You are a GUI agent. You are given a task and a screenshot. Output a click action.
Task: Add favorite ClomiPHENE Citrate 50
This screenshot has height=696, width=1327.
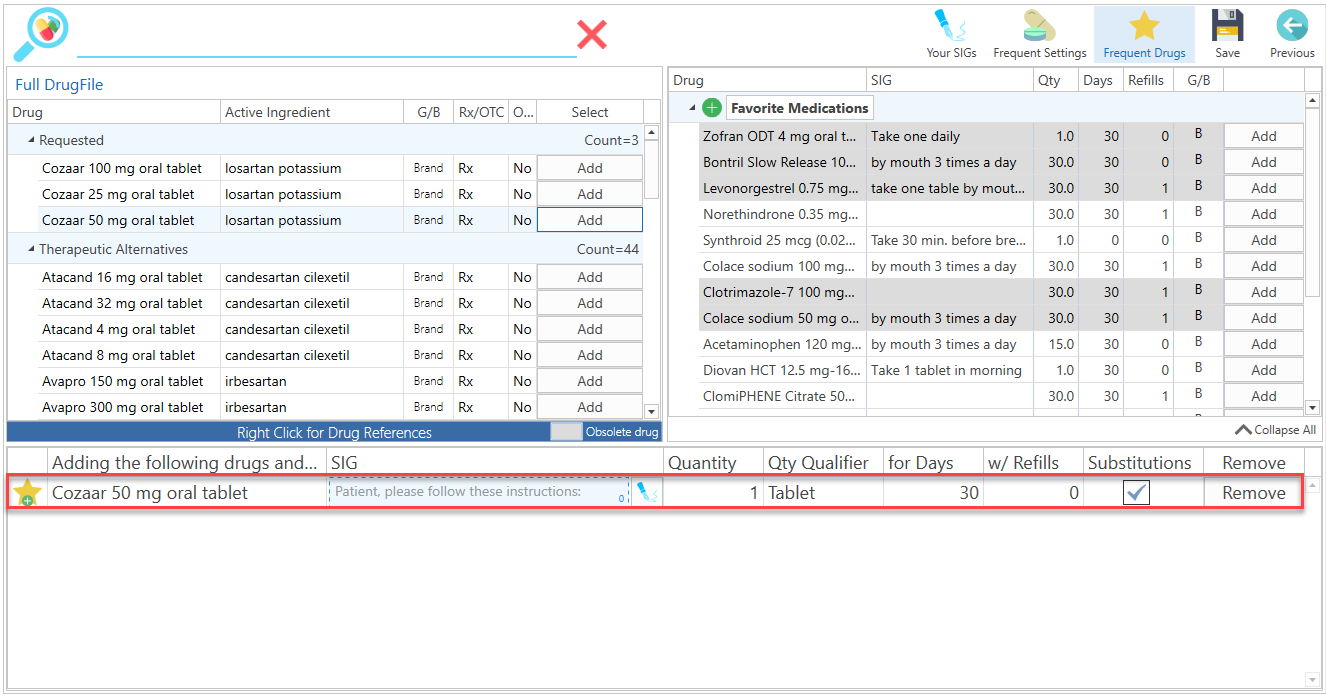pos(1264,396)
